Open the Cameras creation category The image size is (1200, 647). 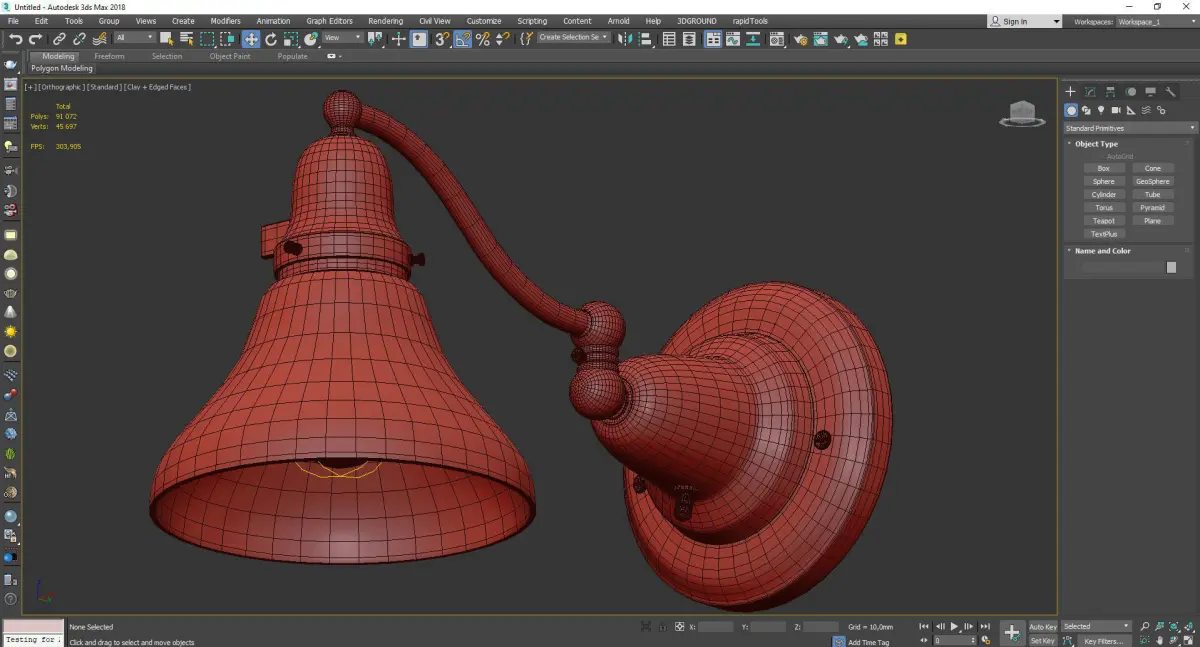[x=1116, y=111]
